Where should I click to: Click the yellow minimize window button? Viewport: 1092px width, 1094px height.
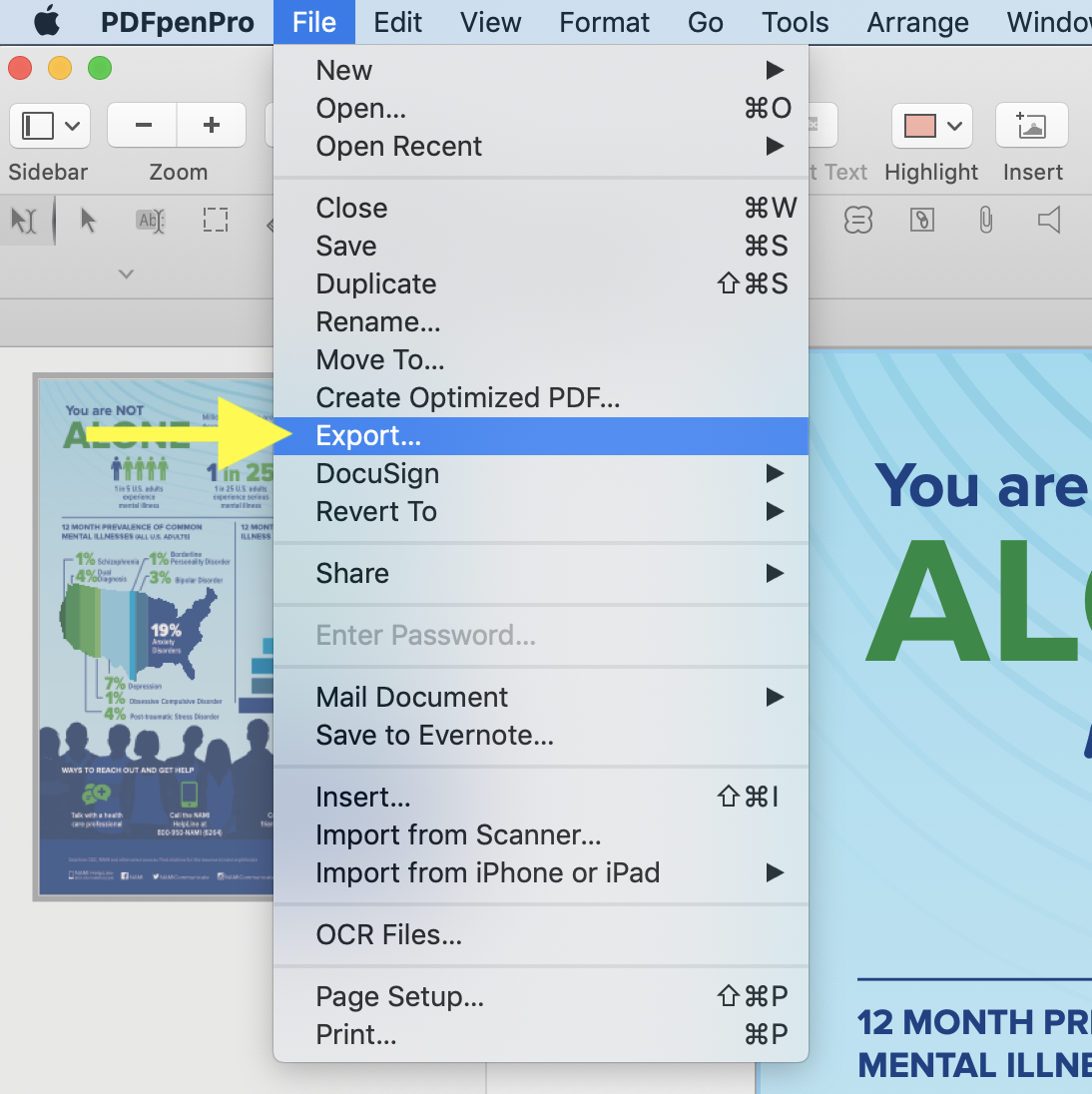click(60, 68)
